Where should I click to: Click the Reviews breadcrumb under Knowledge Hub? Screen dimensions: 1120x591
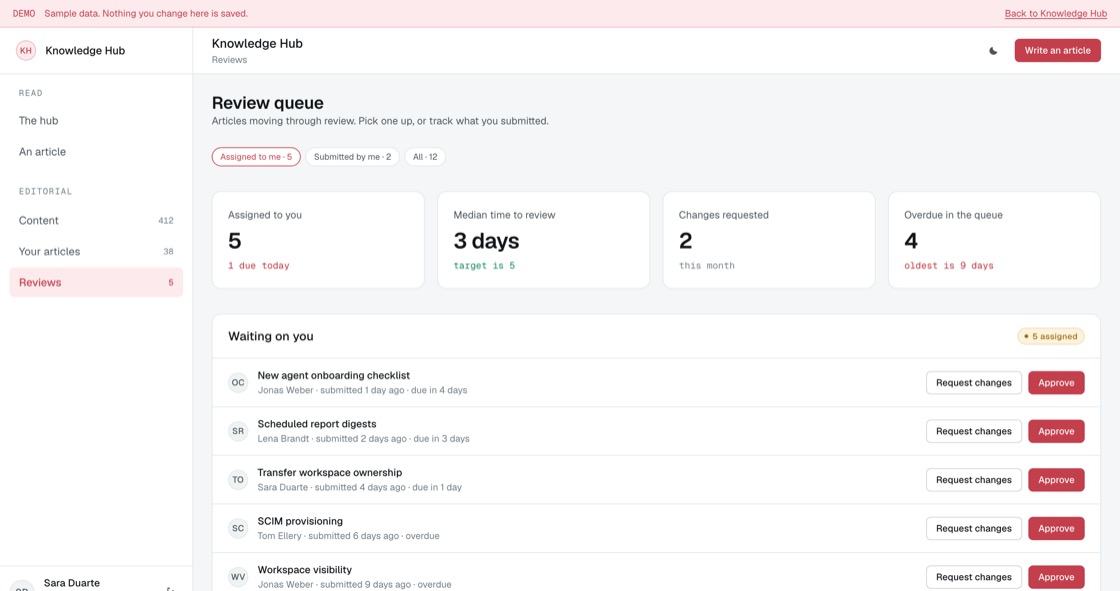(229, 60)
